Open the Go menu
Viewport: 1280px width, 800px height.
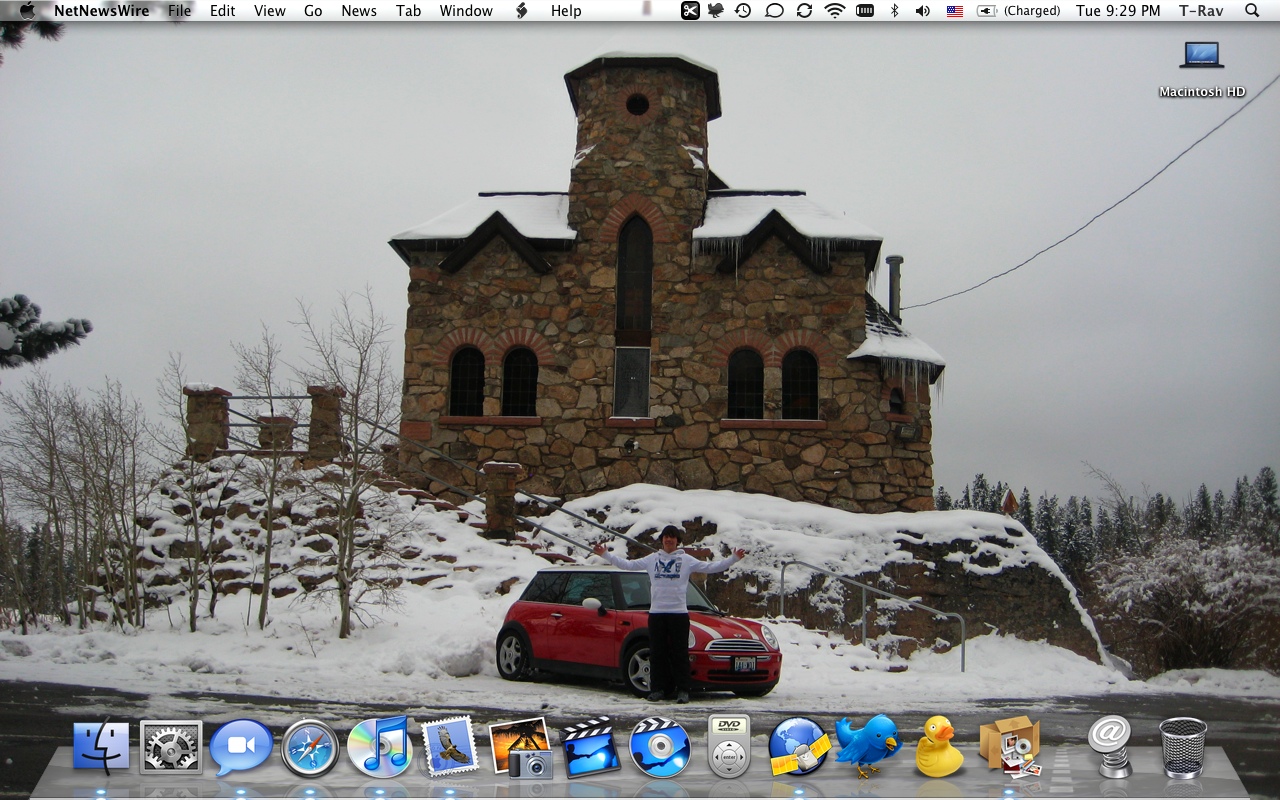pos(313,11)
